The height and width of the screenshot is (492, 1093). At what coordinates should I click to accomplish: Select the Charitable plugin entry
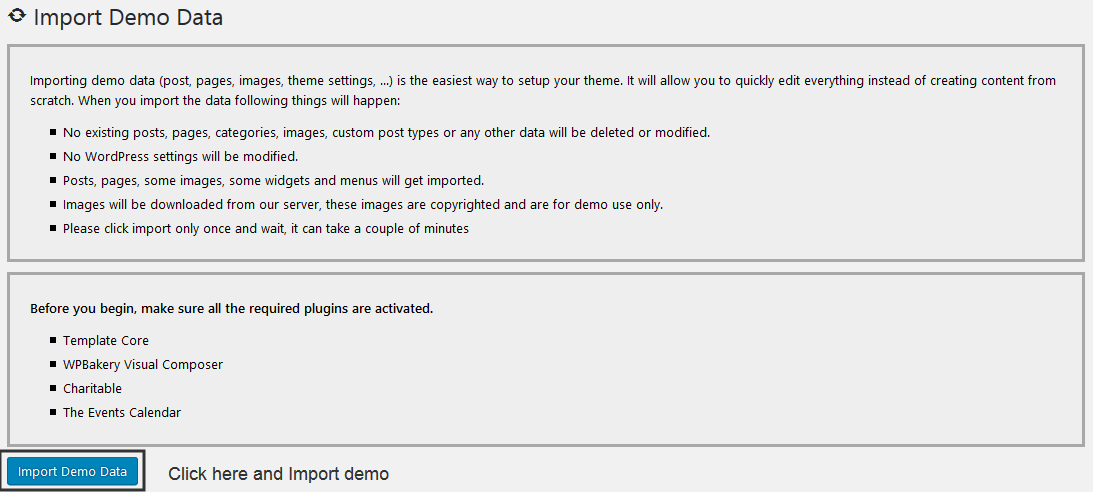(x=92, y=388)
